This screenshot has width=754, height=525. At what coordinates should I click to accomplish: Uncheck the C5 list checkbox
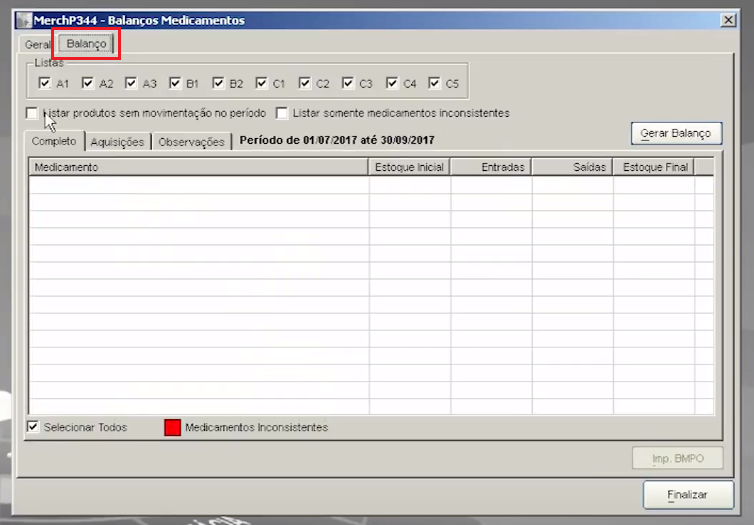(435, 84)
